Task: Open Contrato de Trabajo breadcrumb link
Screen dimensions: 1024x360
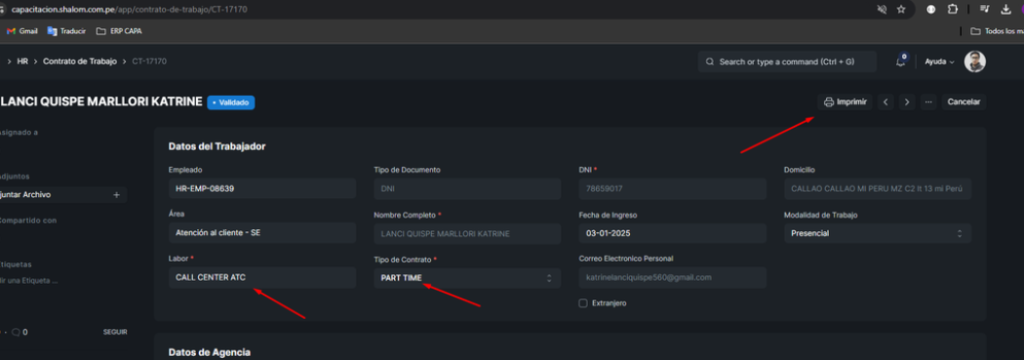Action: (80, 61)
